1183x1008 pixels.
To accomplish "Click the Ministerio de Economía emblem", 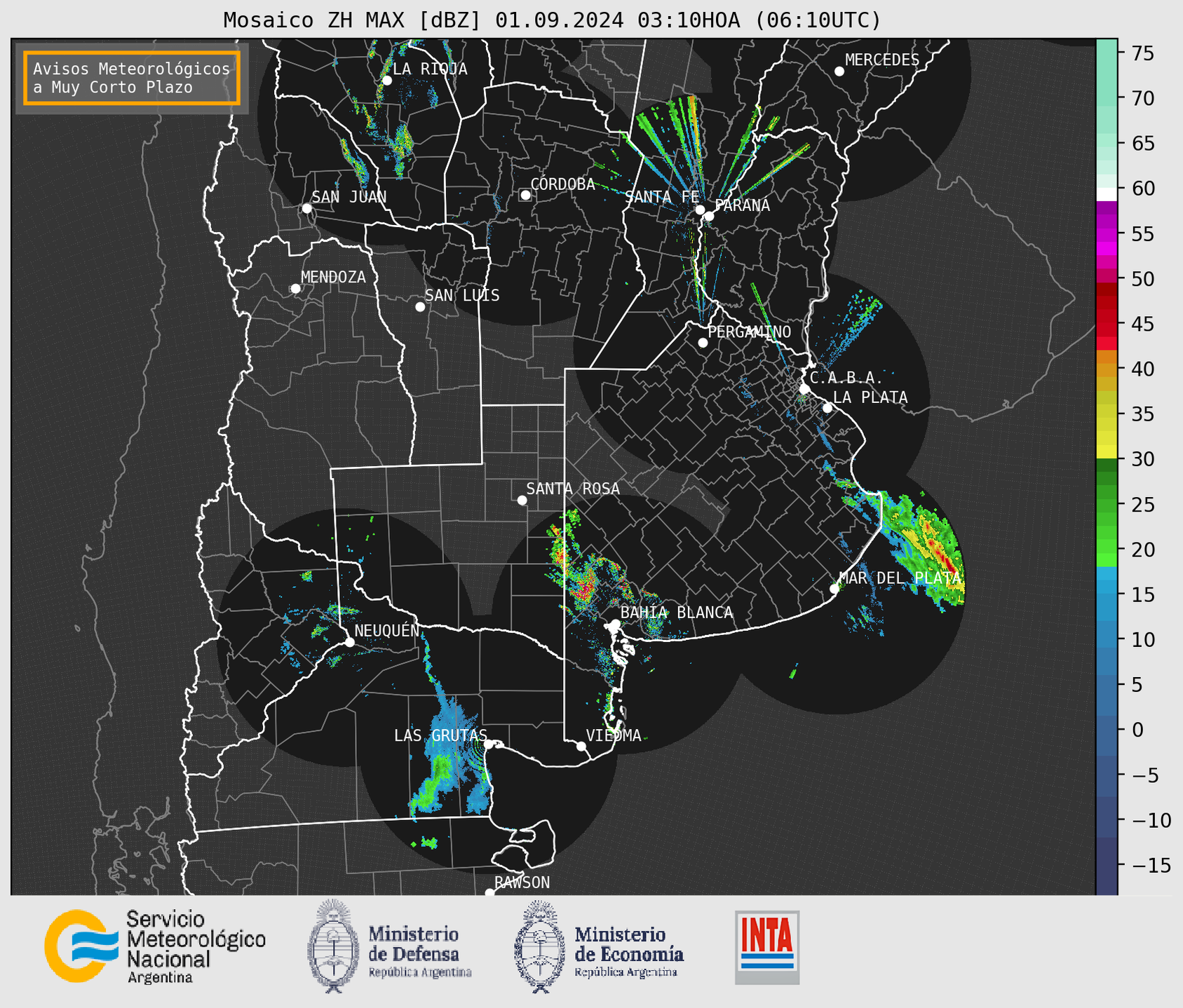I will [539, 946].
